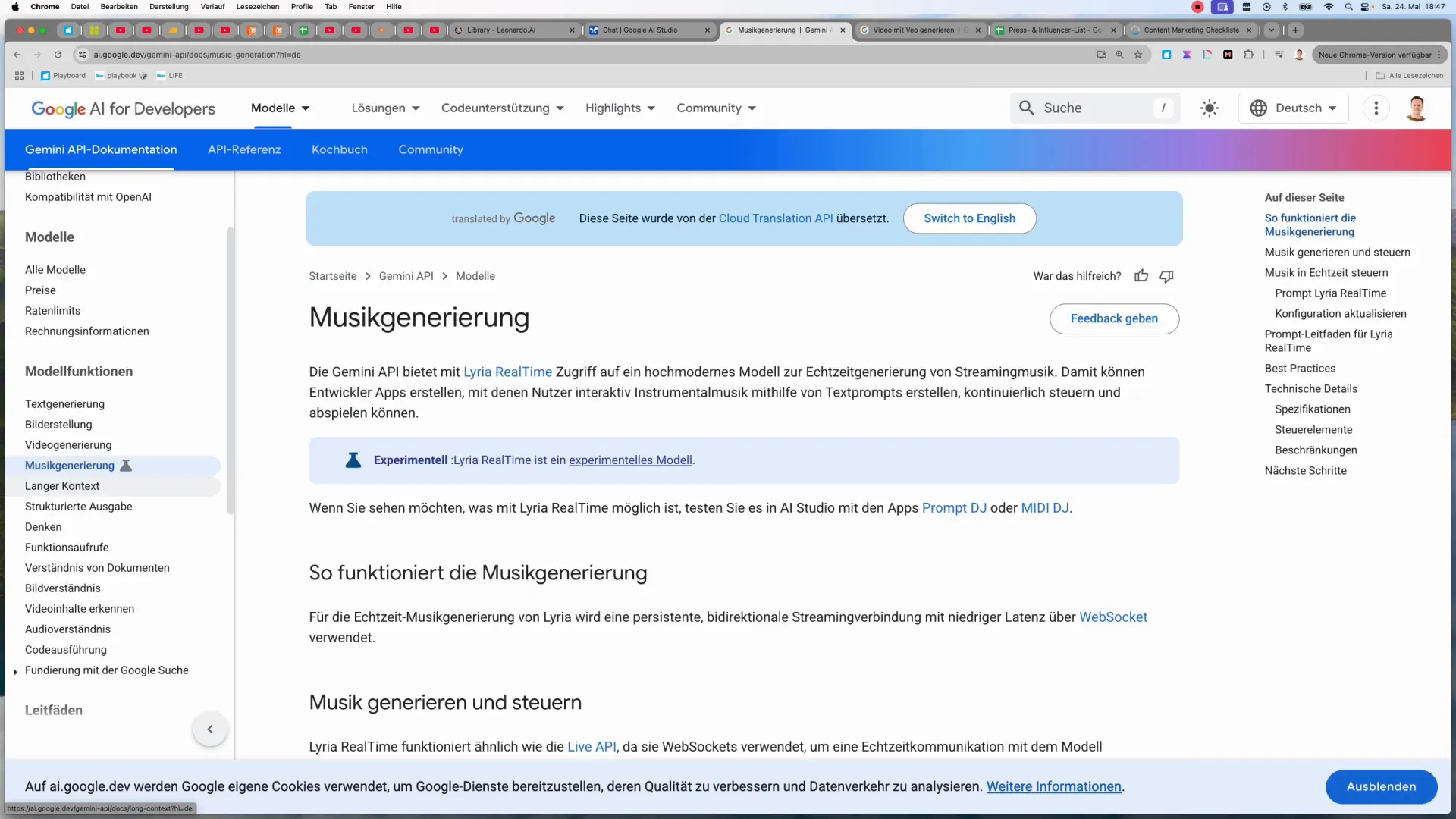This screenshot has height=819, width=1456.
Task: Open the Cloud Translation API link
Action: point(776,218)
